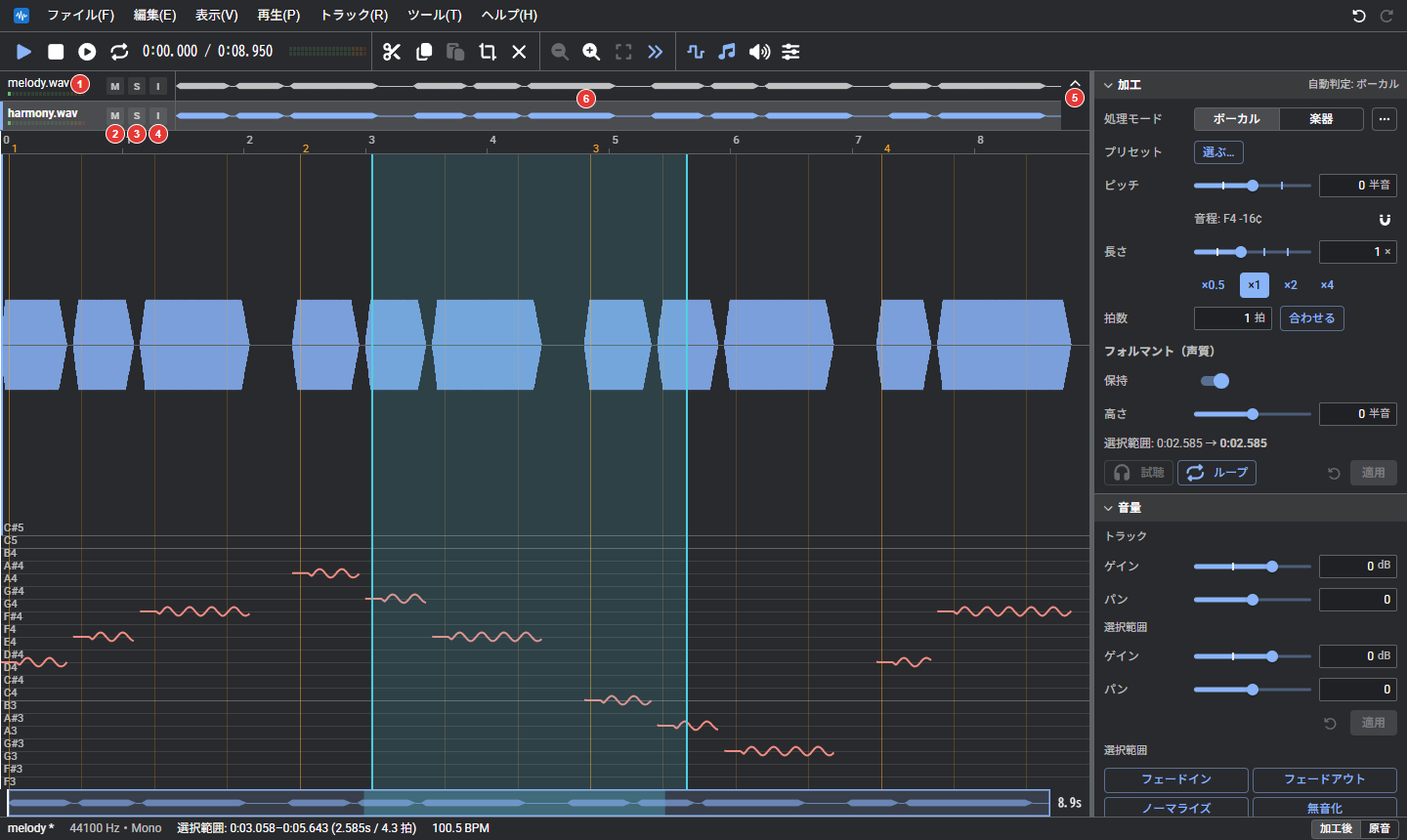The height and width of the screenshot is (840, 1407).
Task: Toggle the formant 保持 switch
Action: [1215, 381]
